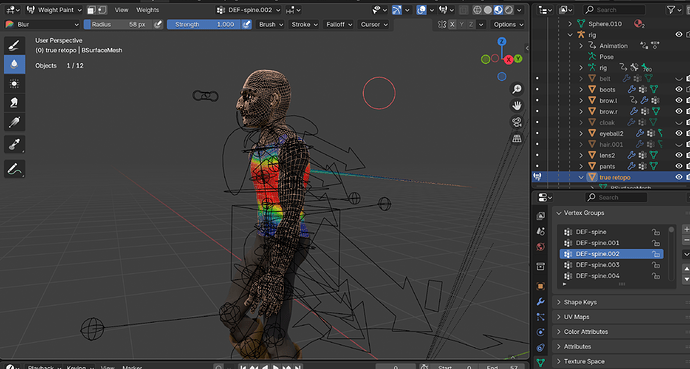Open the Physics properties tab
Screen dimensions: 690x369
(x=541, y=332)
